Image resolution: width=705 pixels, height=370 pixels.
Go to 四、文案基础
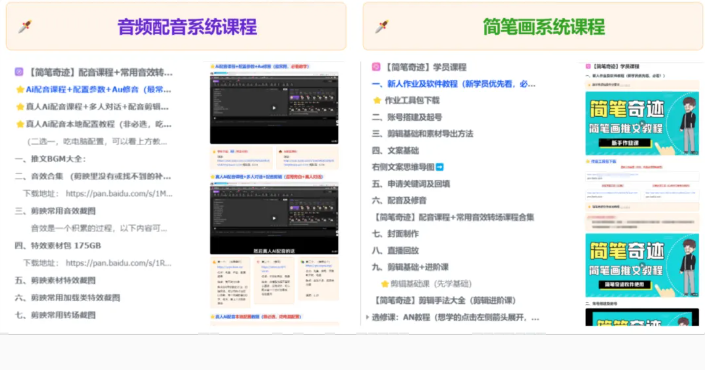click(395, 150)
